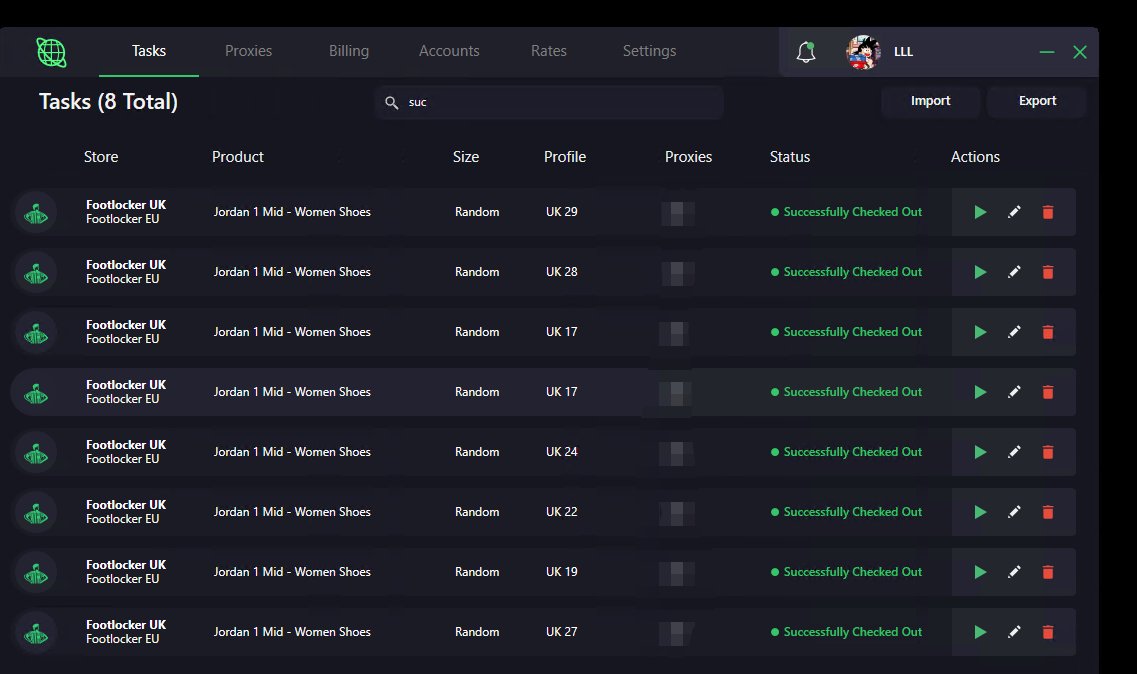Image resolution: width=1137 pixels, height=674 pixels.
Task: Switch to the Tasks tab
Action: [x=149, y=51]
